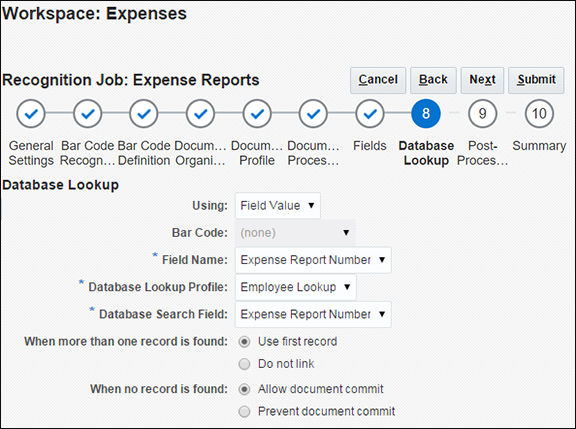The image size is (576, 429).
Task: Jump to step 10 Summary circle
Action: click(x=539, y=113)
